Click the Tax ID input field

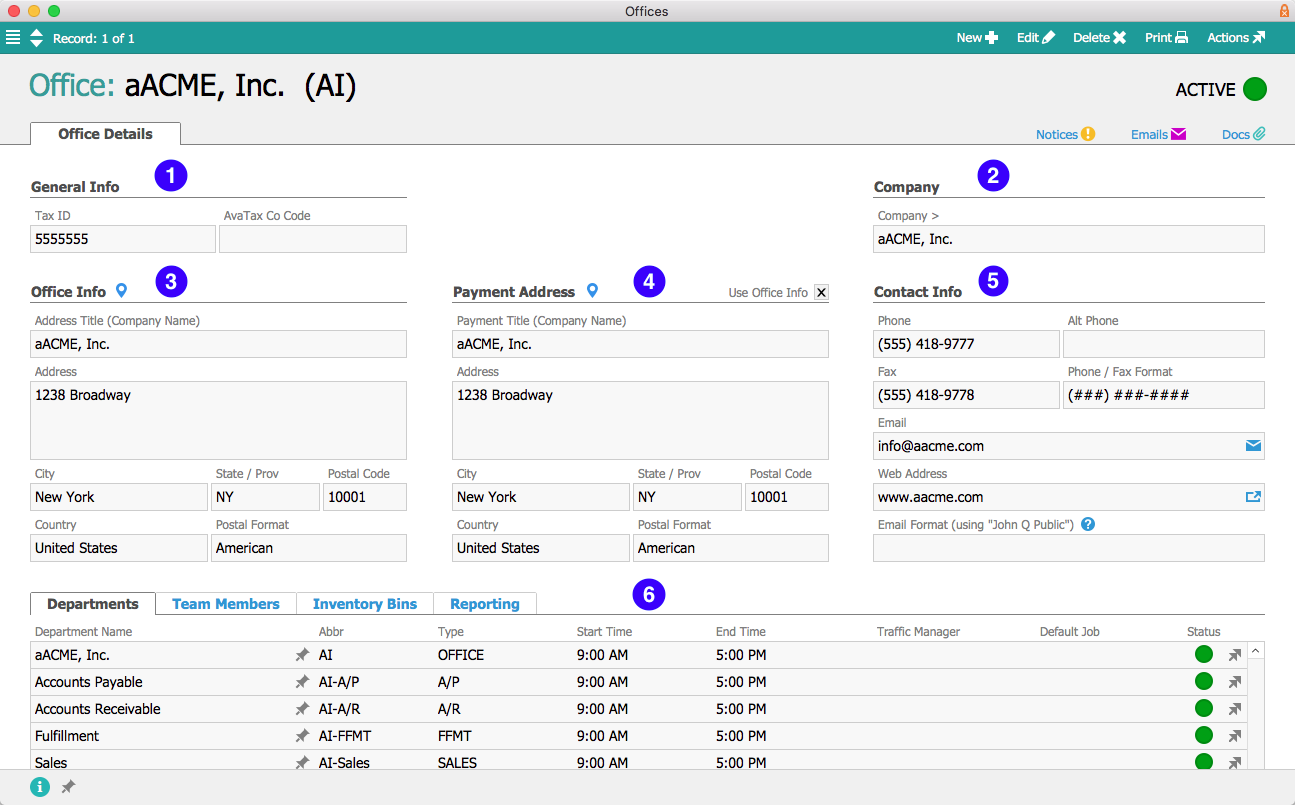tap(123, 239)
